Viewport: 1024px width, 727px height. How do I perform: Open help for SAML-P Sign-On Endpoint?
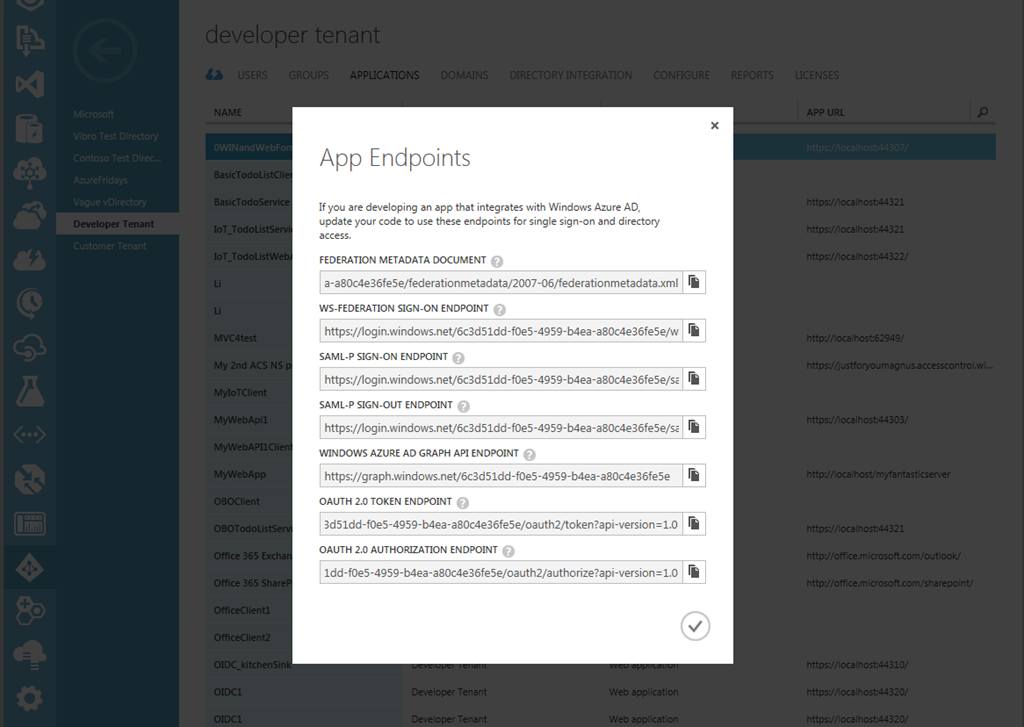458,358
